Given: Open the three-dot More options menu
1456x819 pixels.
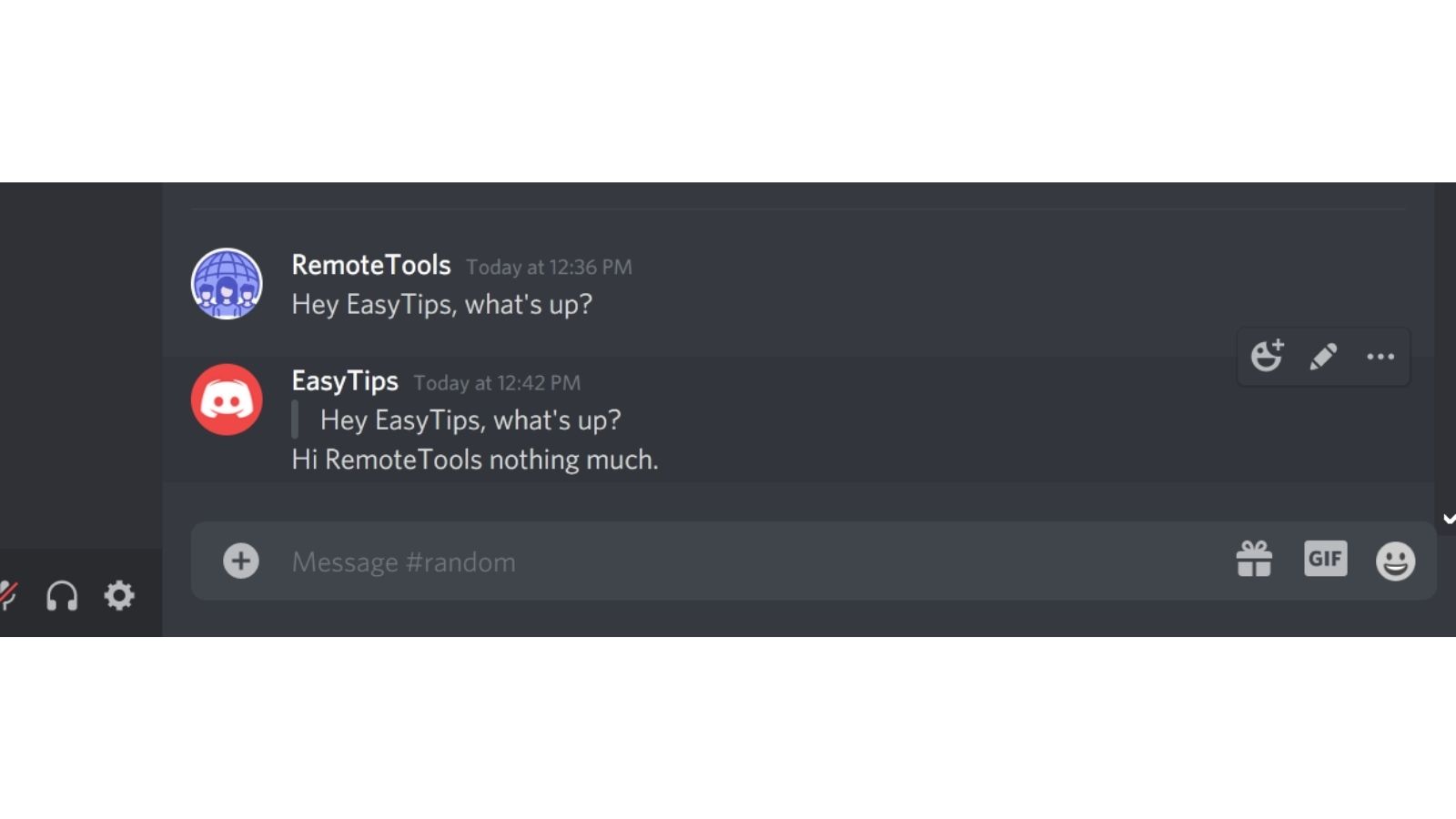Looking at the screenshot, I should point(1380,357).
